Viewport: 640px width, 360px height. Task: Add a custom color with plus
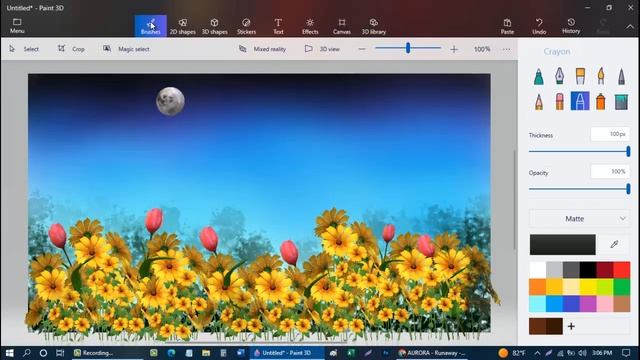[571, 326]
